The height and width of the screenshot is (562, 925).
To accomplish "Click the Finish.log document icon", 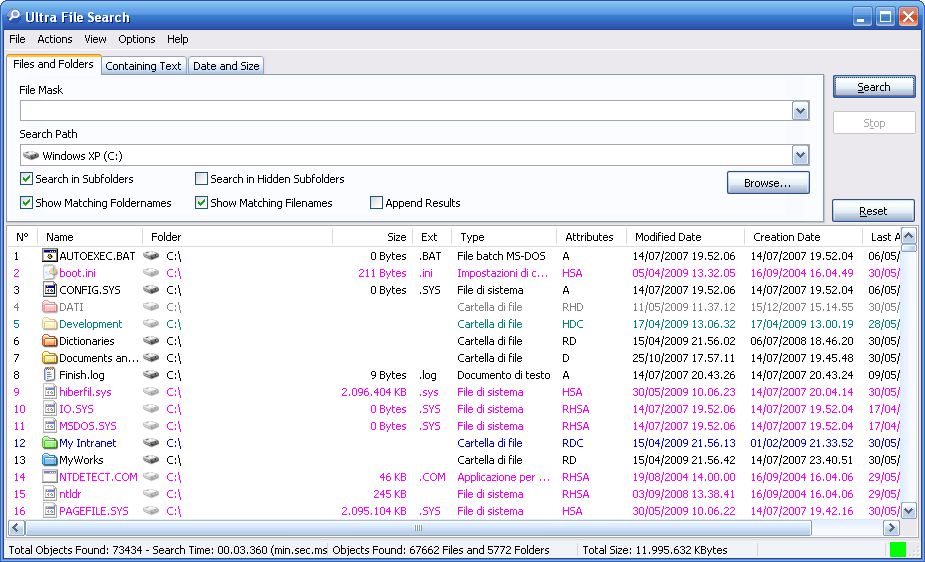I will 50,375.
